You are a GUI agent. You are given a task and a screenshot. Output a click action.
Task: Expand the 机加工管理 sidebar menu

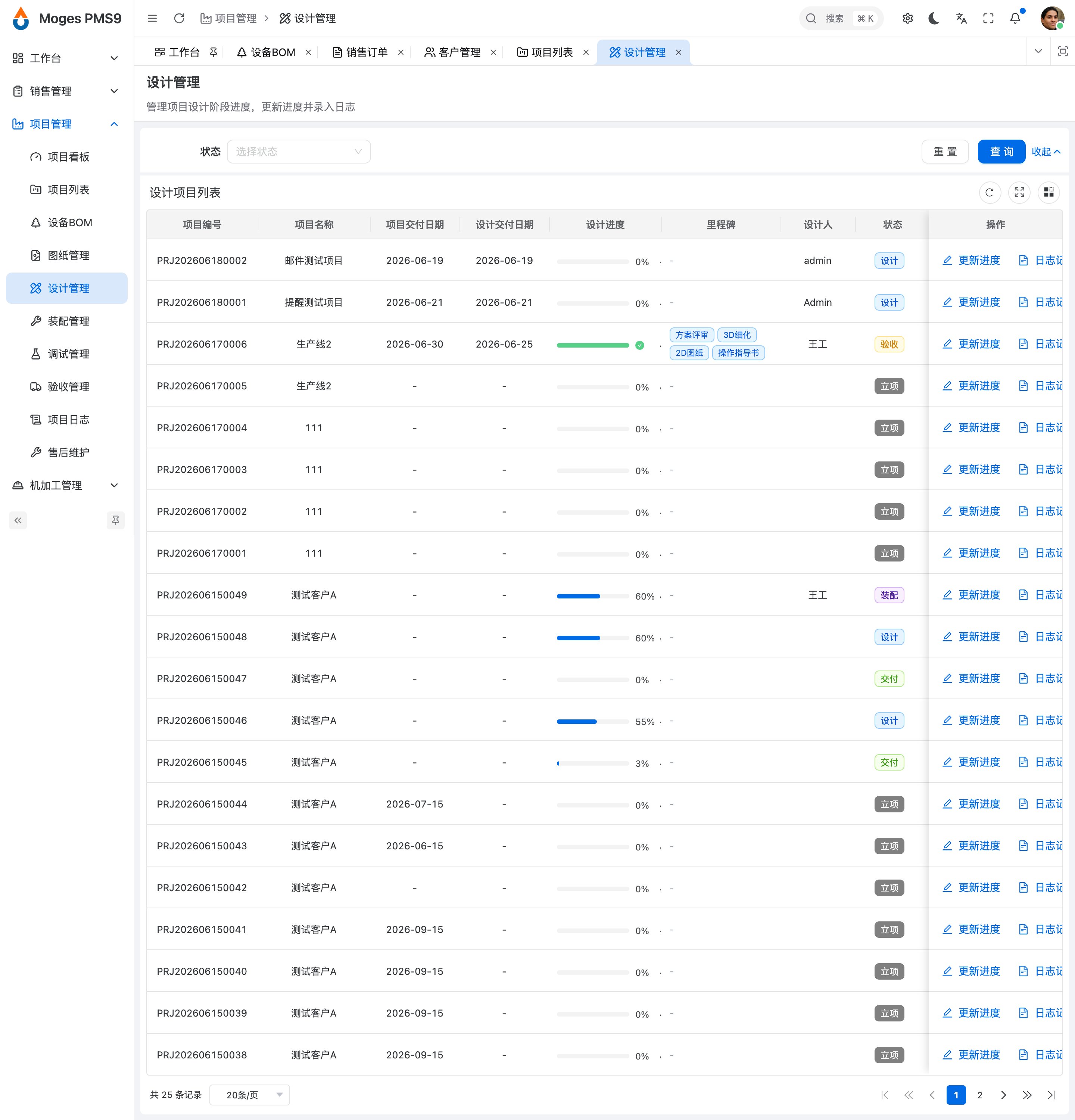coord(66,485)
